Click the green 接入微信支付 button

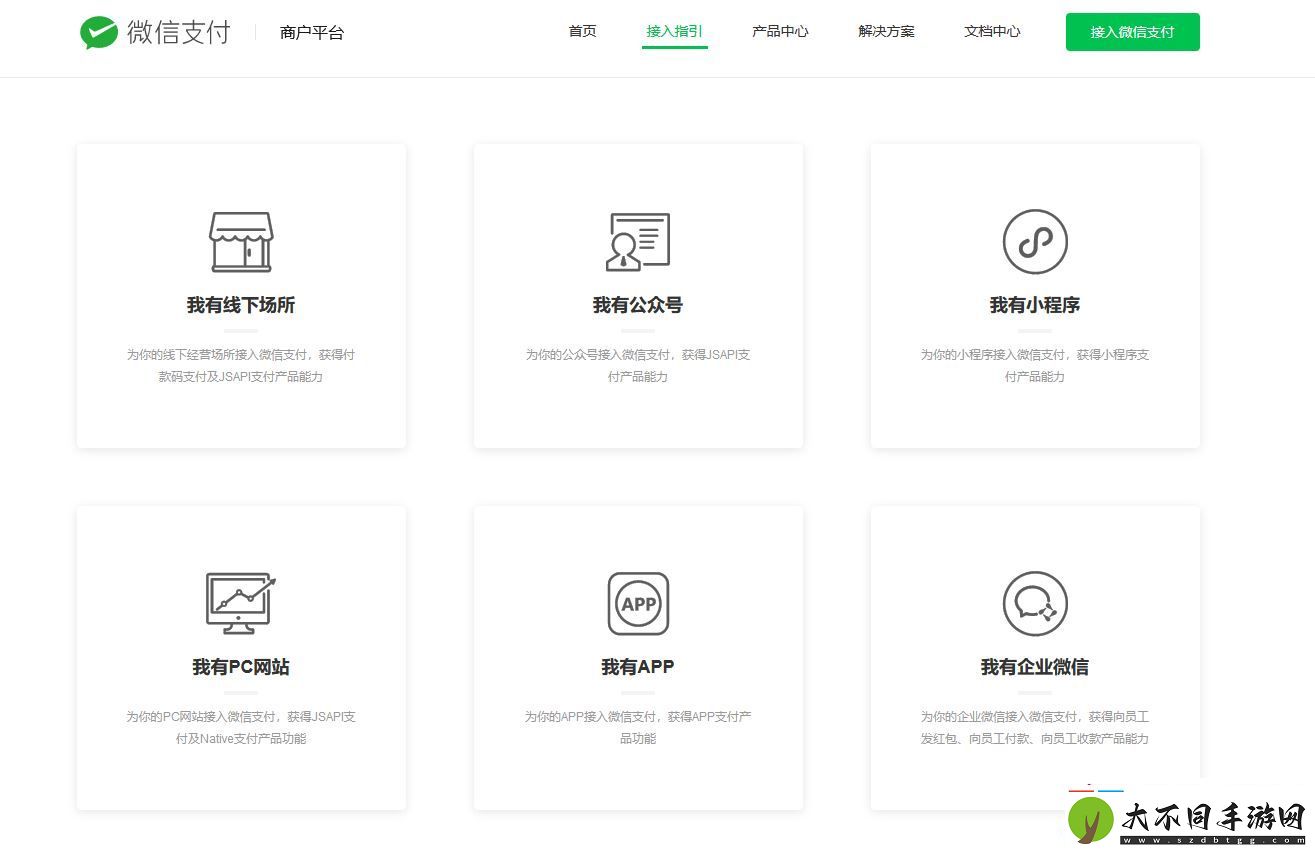coord(1133,32)
